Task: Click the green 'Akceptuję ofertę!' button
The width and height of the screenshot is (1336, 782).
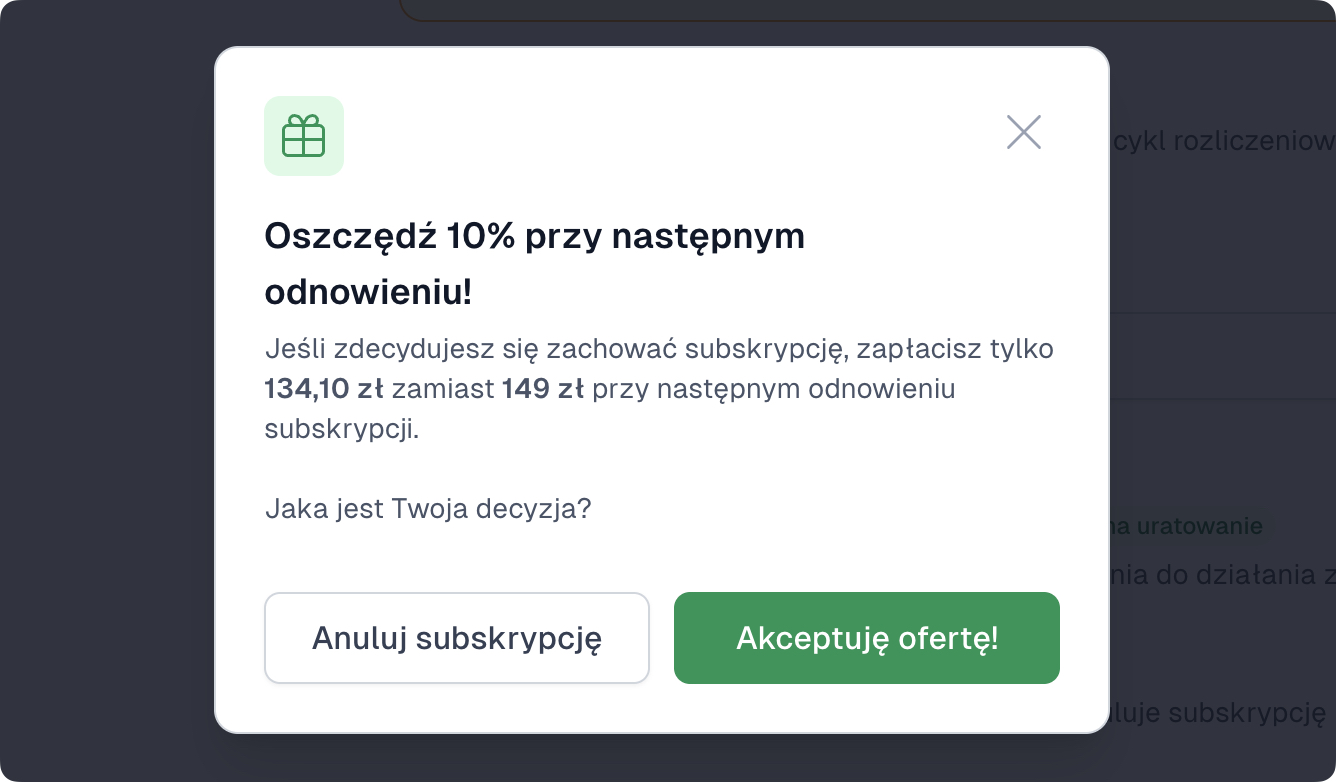Action: (x=866, y=637)
